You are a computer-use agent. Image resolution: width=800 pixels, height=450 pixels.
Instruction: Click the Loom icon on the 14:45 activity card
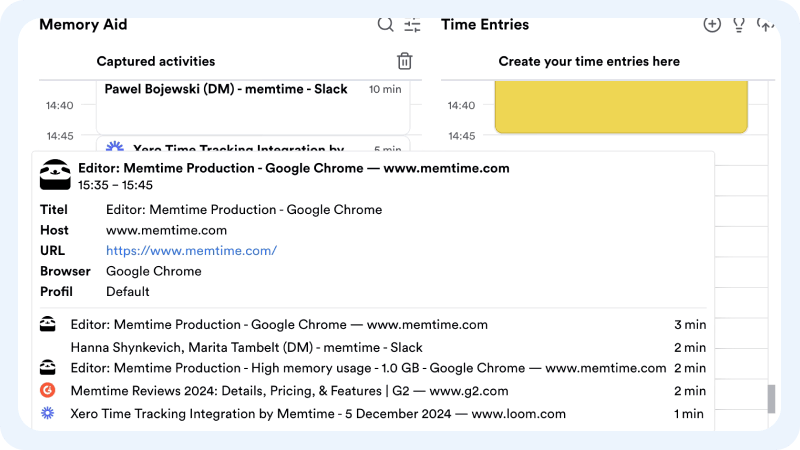tap(115, 148)
